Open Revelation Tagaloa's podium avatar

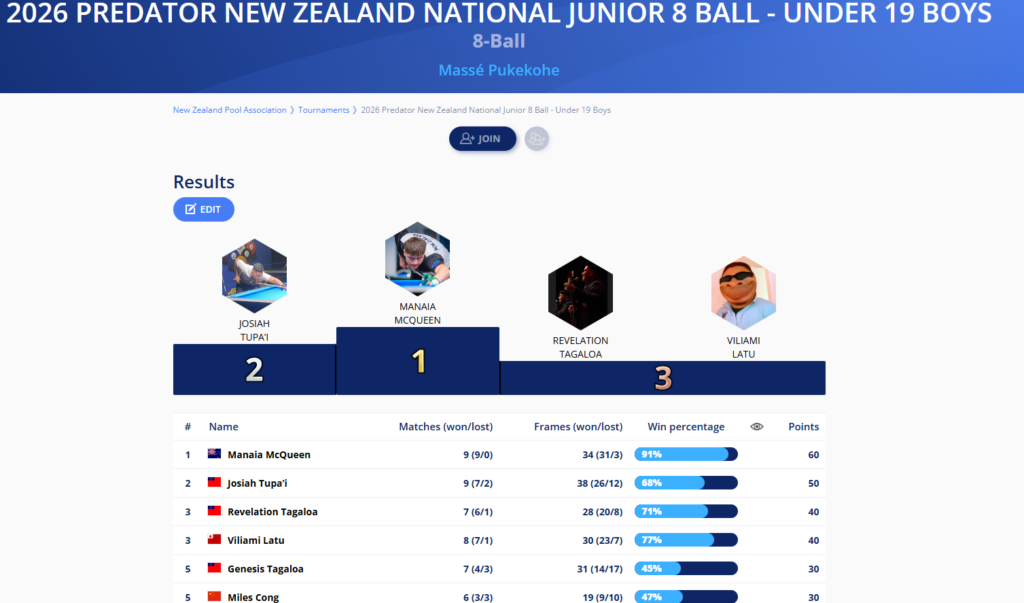coord(580,292)
